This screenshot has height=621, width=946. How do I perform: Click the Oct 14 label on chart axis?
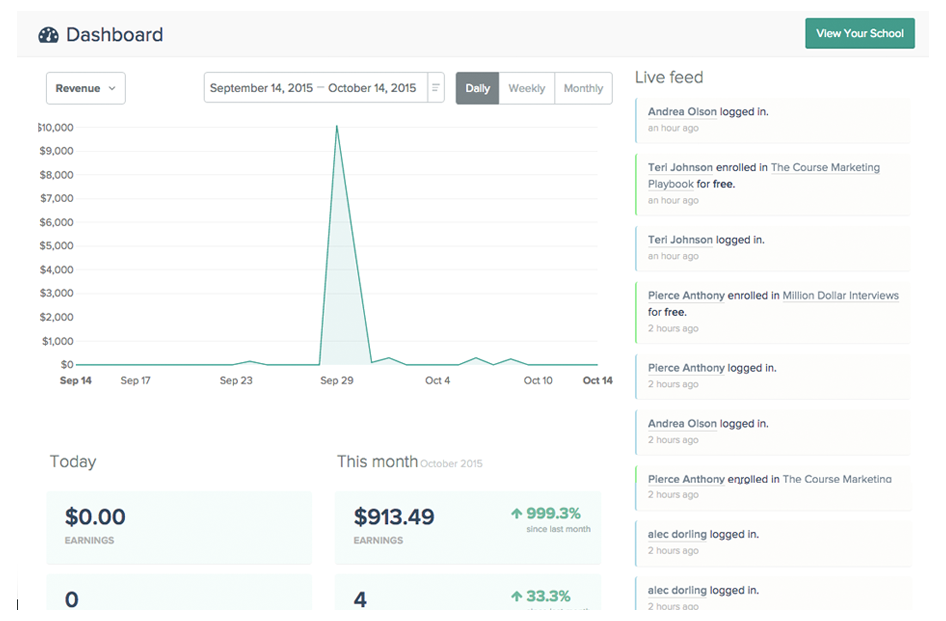(597, 381)
